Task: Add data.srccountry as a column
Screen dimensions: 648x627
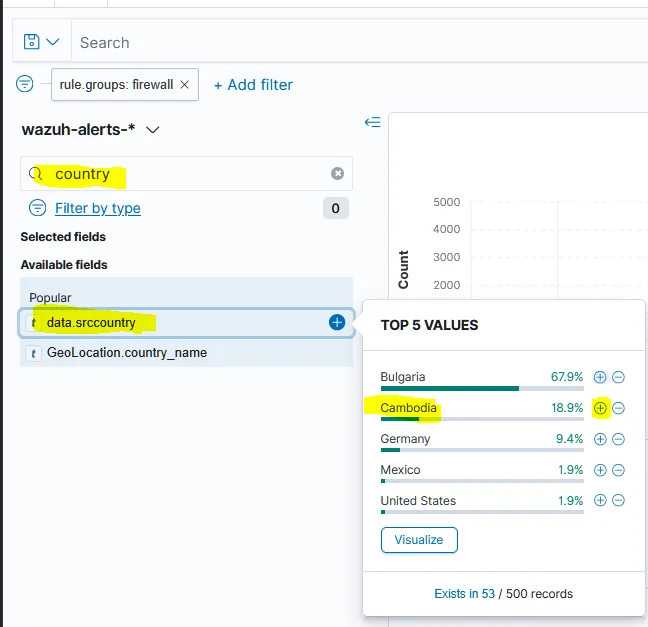Action: [x=337, y=322]
